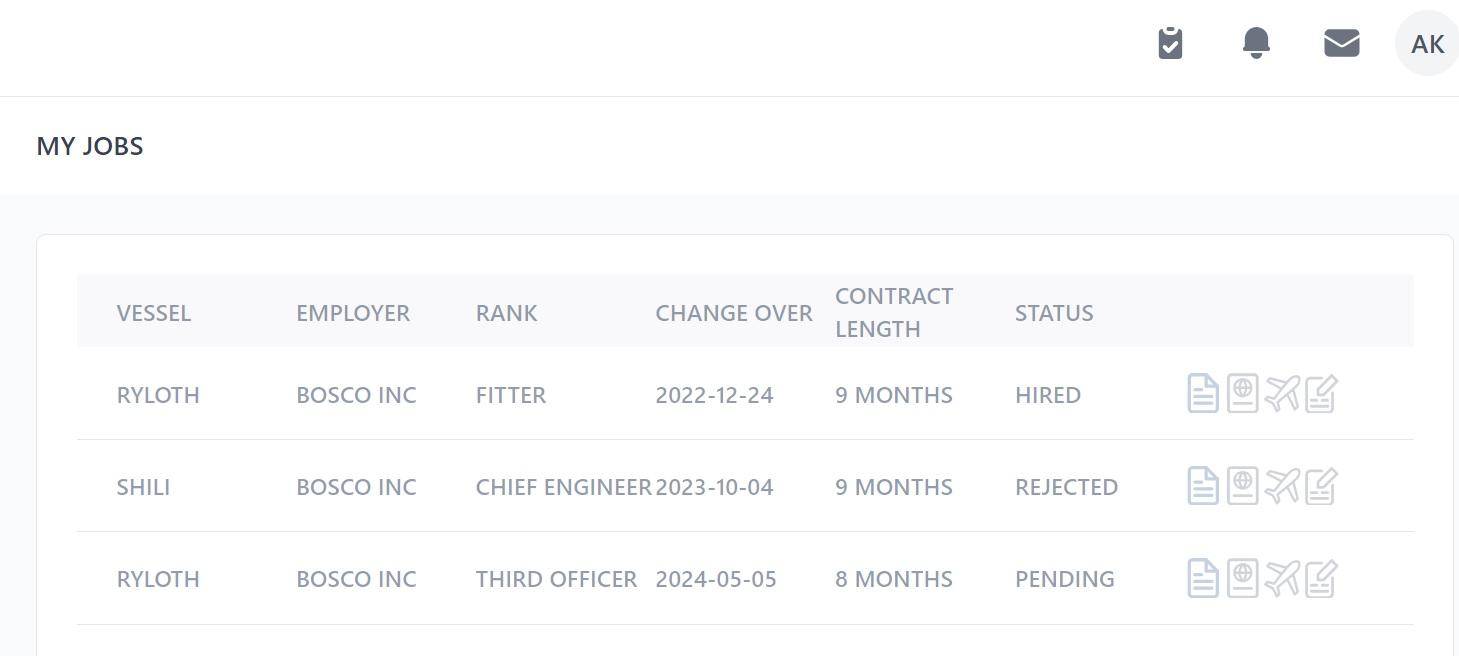Click airplane icon for Third Officer job

click(1282, 578)
